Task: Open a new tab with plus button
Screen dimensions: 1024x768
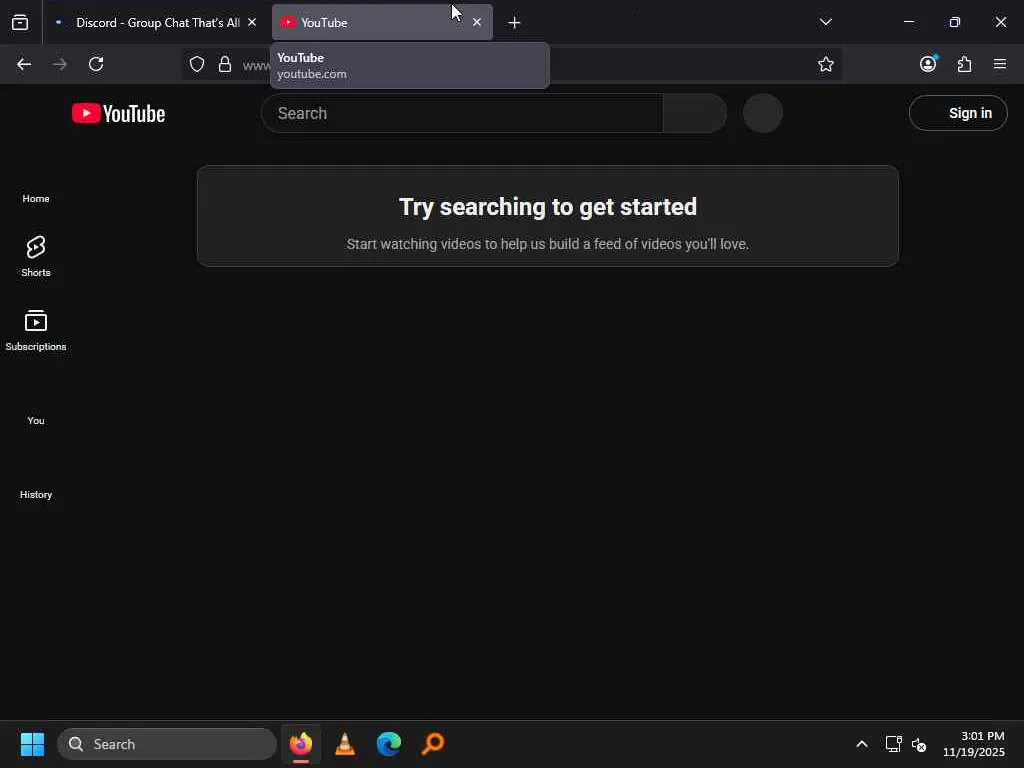Action: click(x=514, y=23)
